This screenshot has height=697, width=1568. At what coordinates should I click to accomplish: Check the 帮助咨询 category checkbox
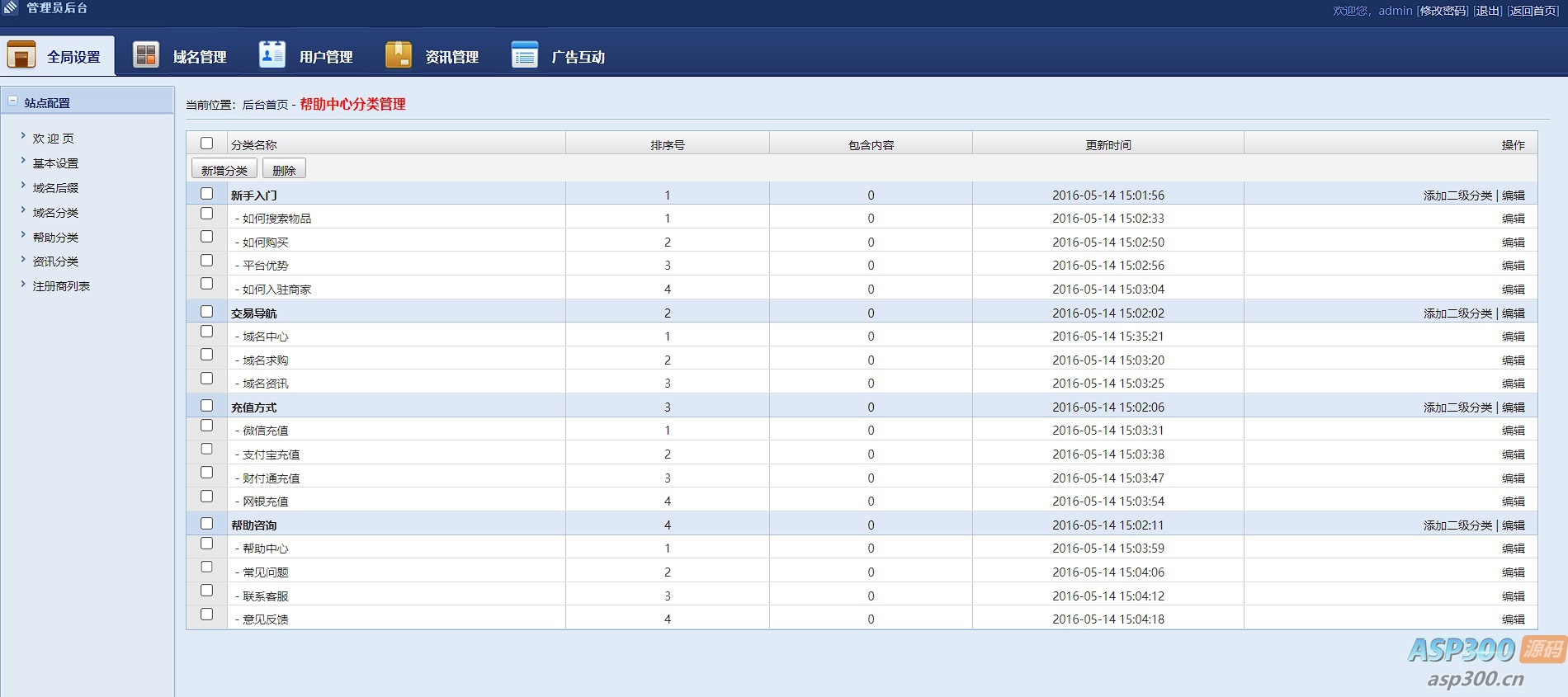pos(207,524)
